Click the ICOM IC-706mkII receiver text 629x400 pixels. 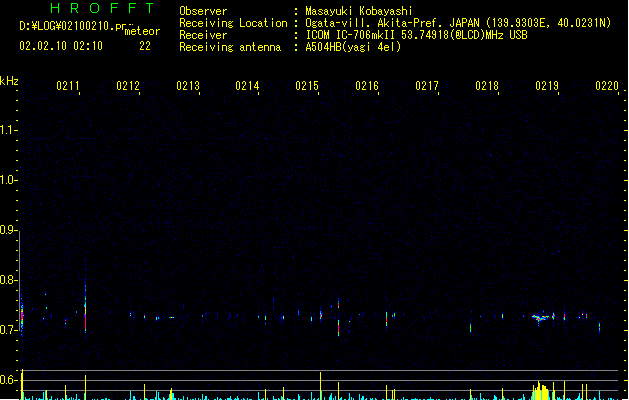click(416, 35)
